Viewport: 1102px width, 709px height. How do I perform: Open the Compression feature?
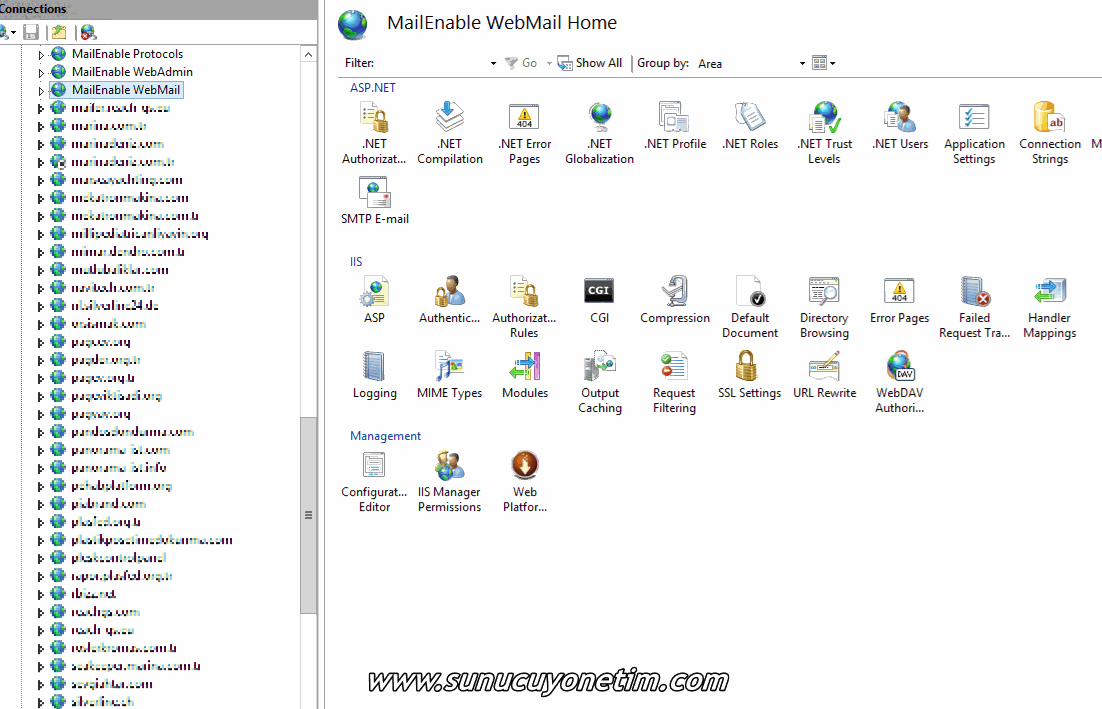(x=675, y=300)
